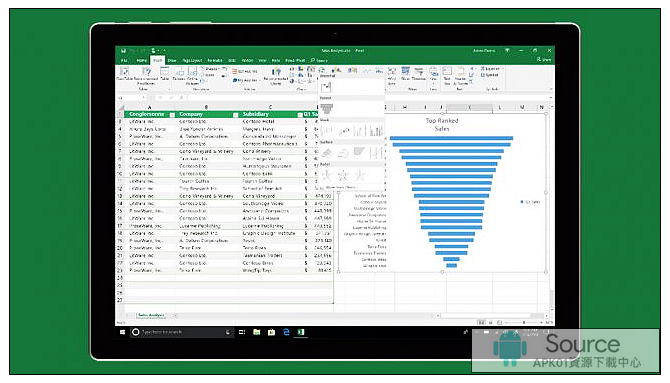Select the Waterfall chart thumbnail
The height and width of the screenshot is (383, 670).
click(326, 88)
